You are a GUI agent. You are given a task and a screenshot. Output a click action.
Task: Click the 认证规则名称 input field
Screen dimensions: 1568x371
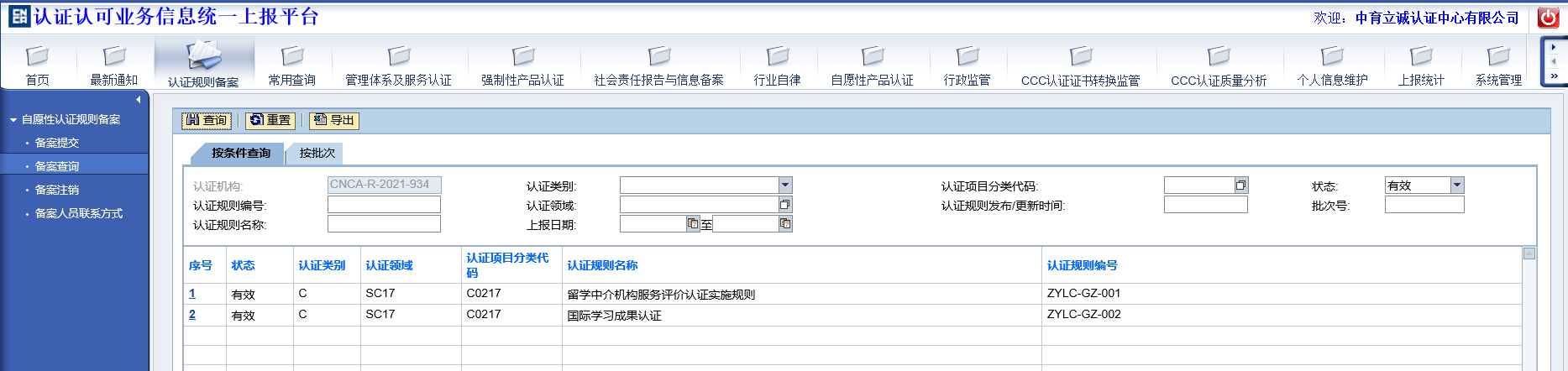384,224
